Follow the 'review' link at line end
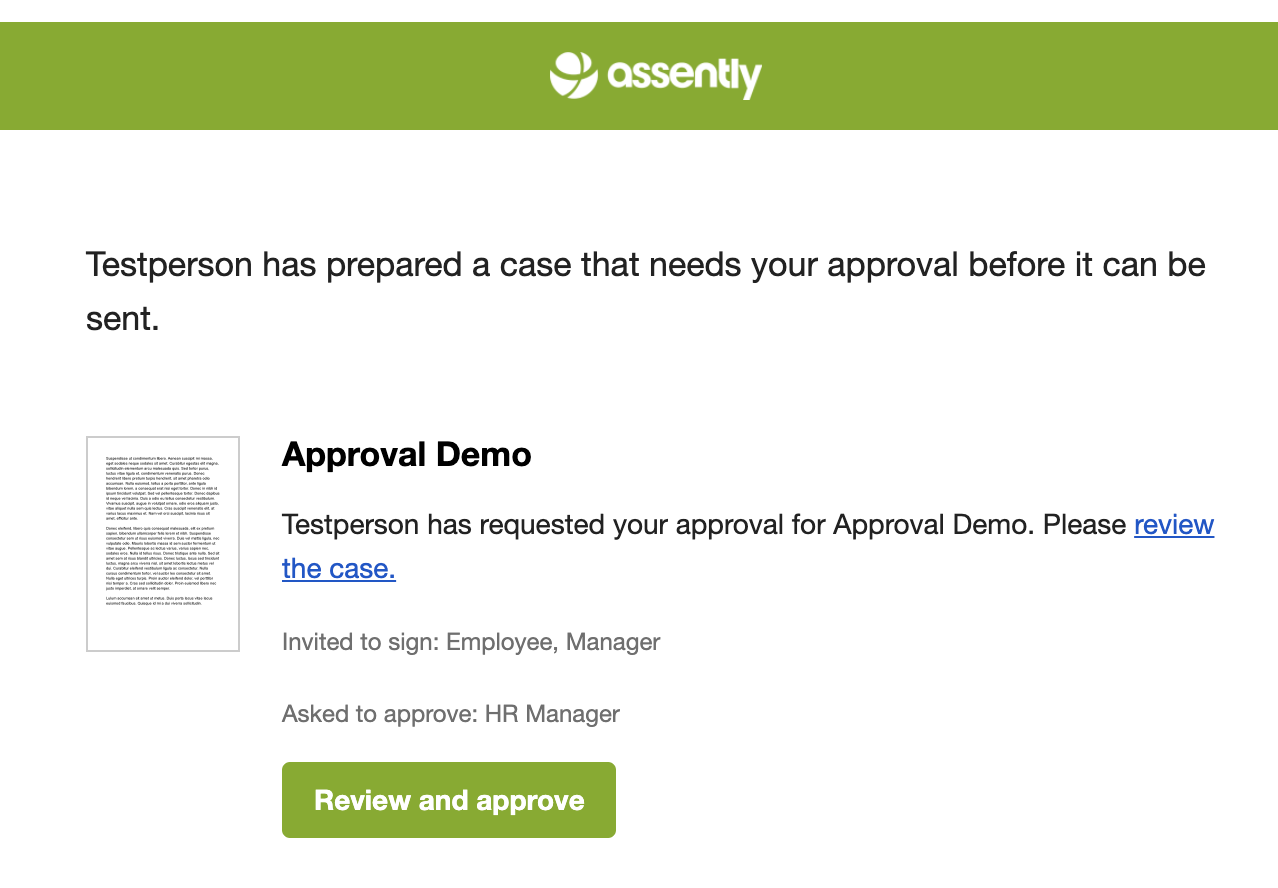Screen dimensions: 1278x888 [1174, 524]
